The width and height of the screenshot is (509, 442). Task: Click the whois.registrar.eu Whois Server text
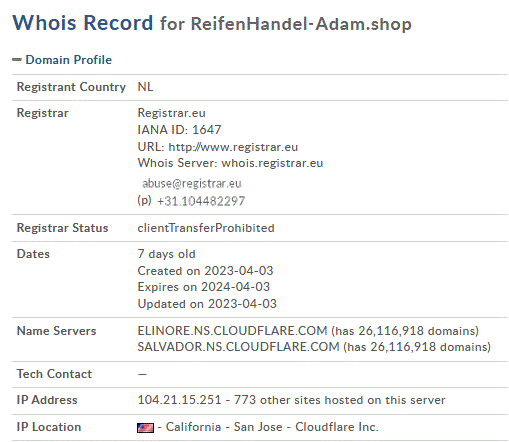click(x=272, y=163)
